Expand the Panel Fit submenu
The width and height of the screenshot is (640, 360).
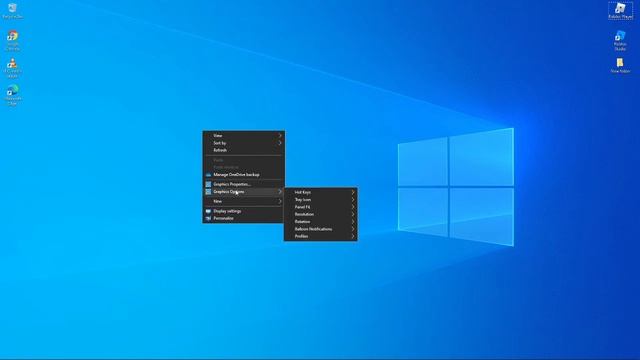321,207
